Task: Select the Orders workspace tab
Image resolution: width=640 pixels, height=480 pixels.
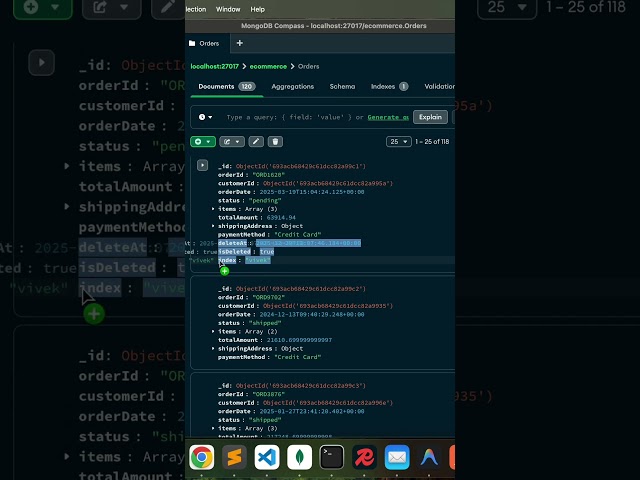Action: [209, 43]
